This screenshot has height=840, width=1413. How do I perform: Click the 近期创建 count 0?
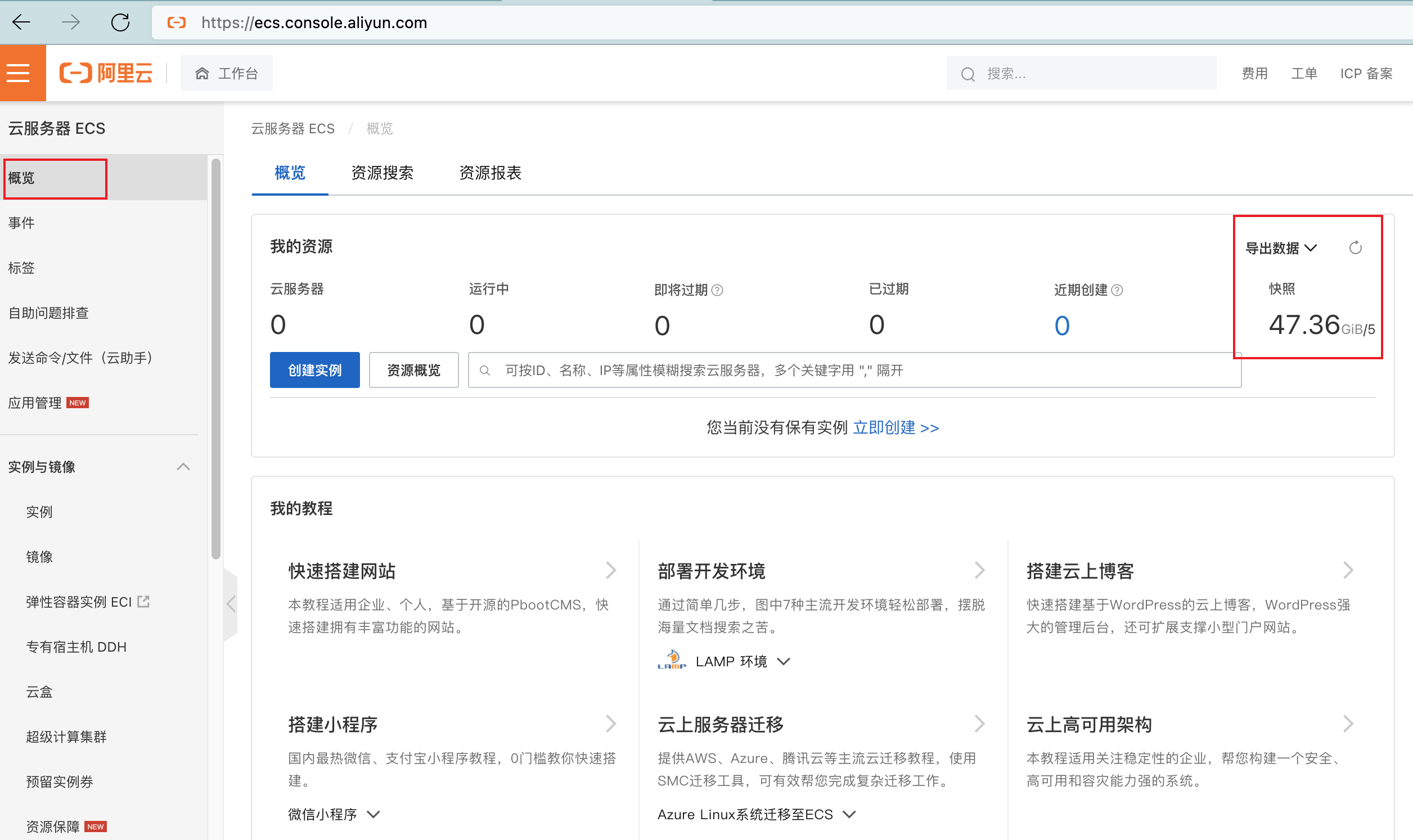(x=1062, y=326)
